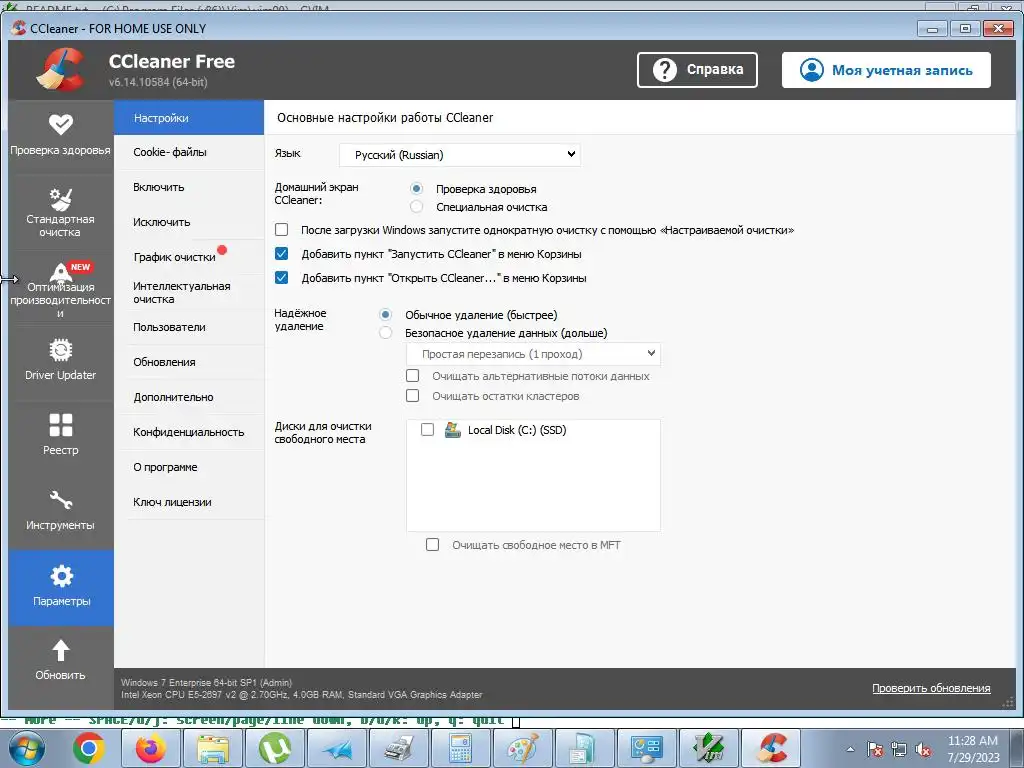Open File Explorer folder in taskbar
Screen dimensions: 1024x768
click(213, 748)
